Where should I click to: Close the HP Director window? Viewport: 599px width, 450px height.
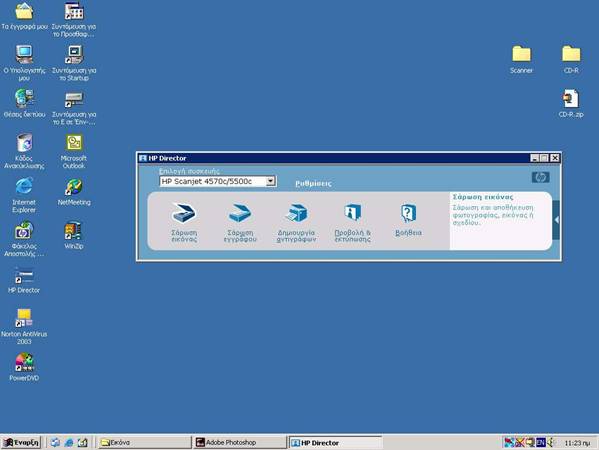click(555, 158)
